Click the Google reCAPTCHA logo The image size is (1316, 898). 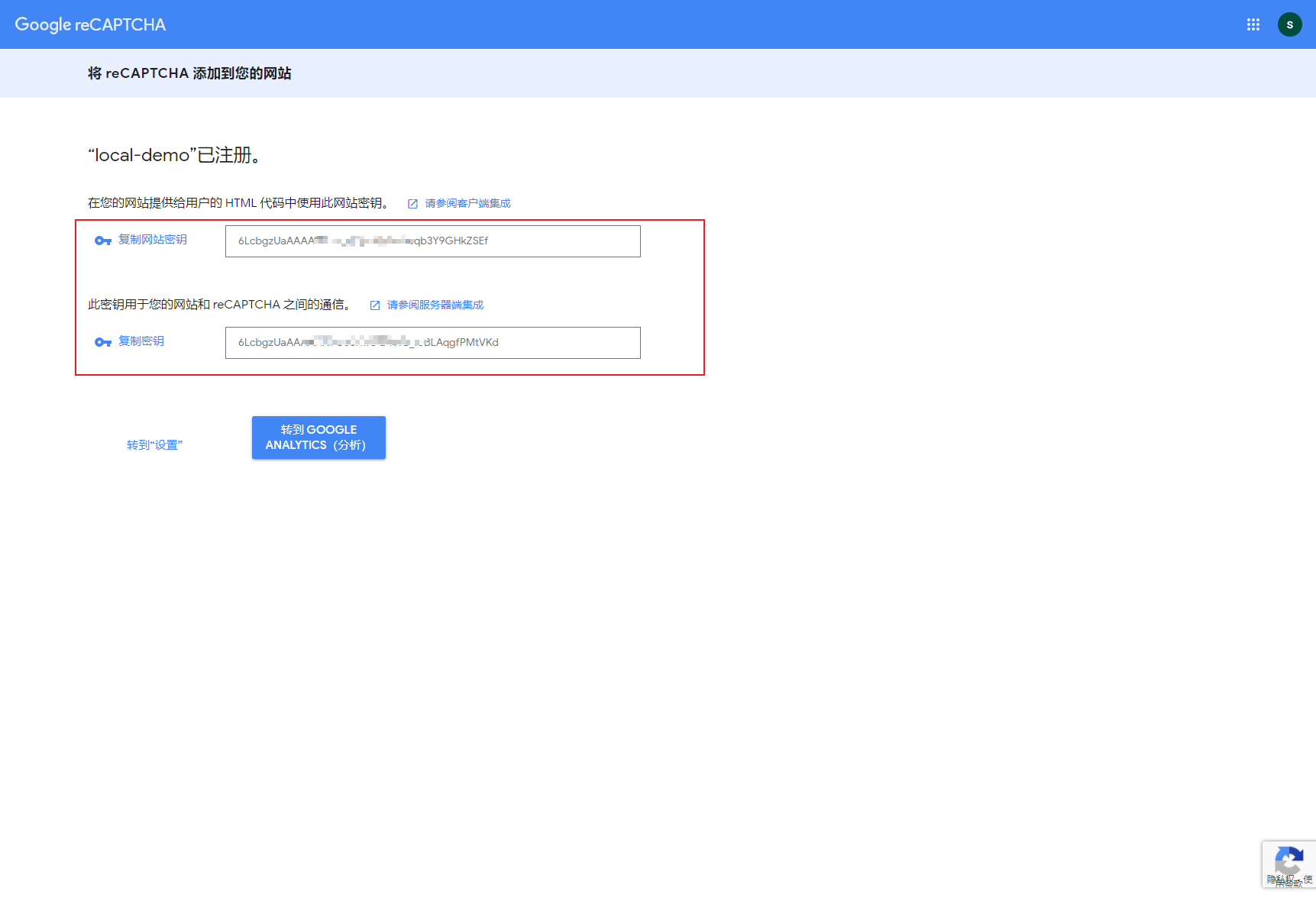[90, 24]
